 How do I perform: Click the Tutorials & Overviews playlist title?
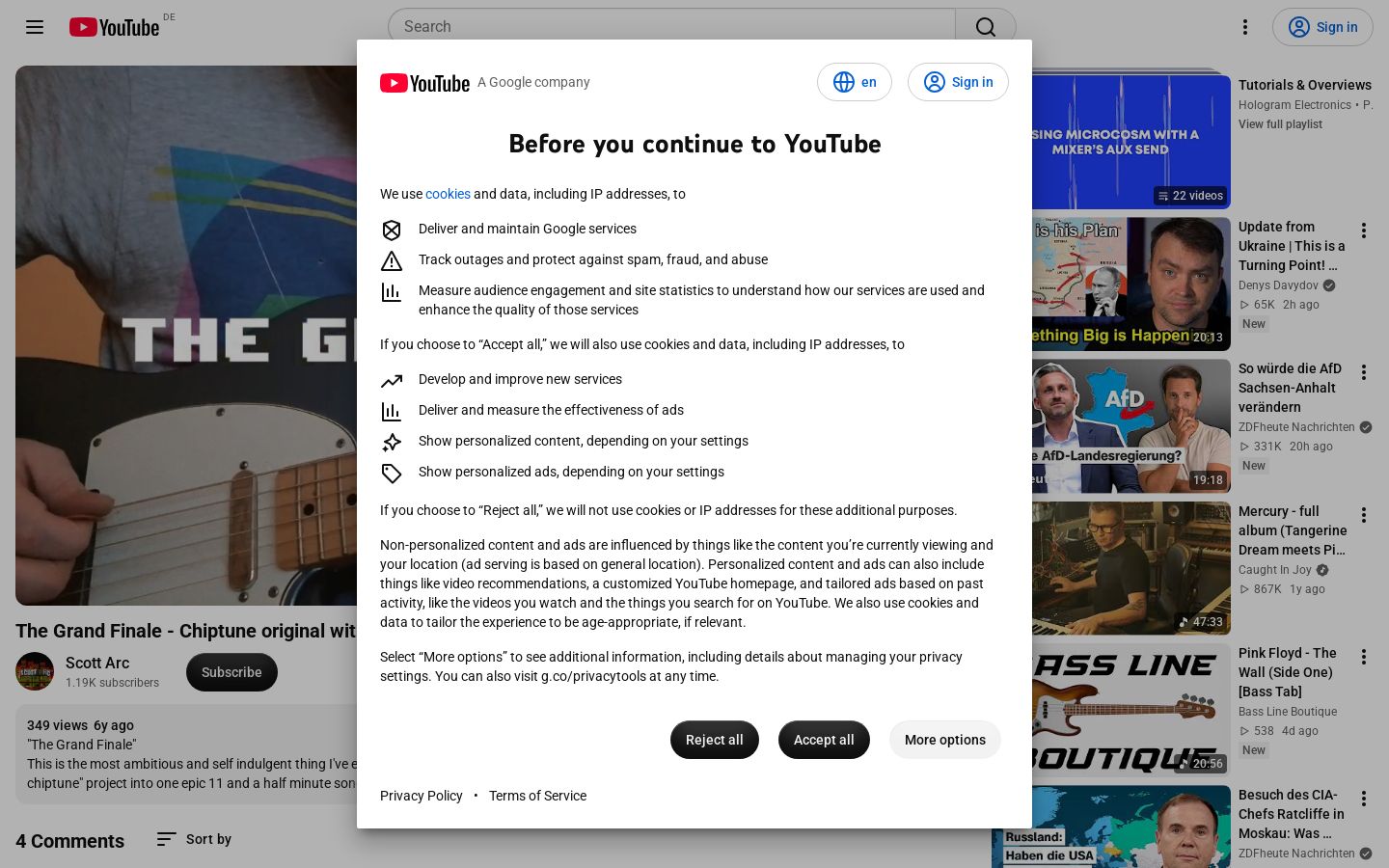tap(1305, 85)
